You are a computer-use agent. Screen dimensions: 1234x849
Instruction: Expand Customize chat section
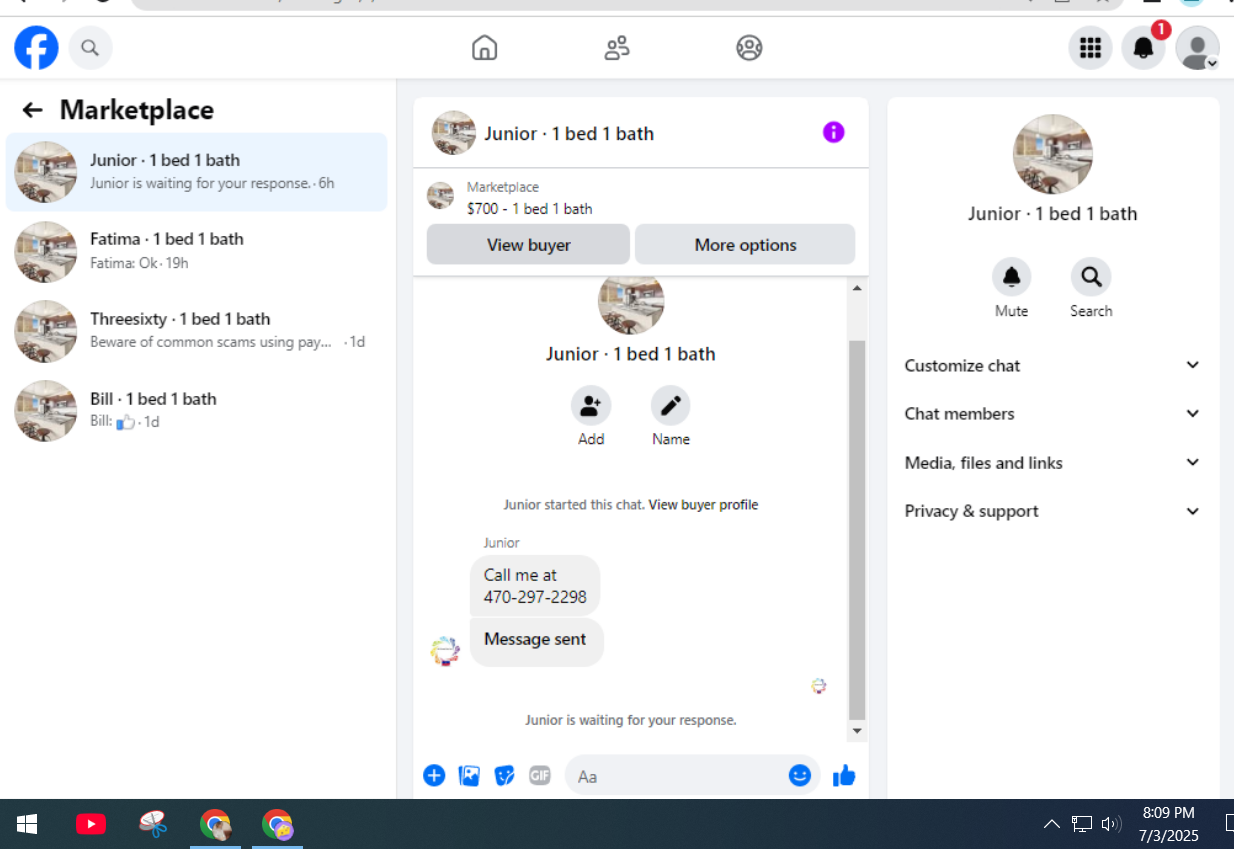pos(1052,366)
